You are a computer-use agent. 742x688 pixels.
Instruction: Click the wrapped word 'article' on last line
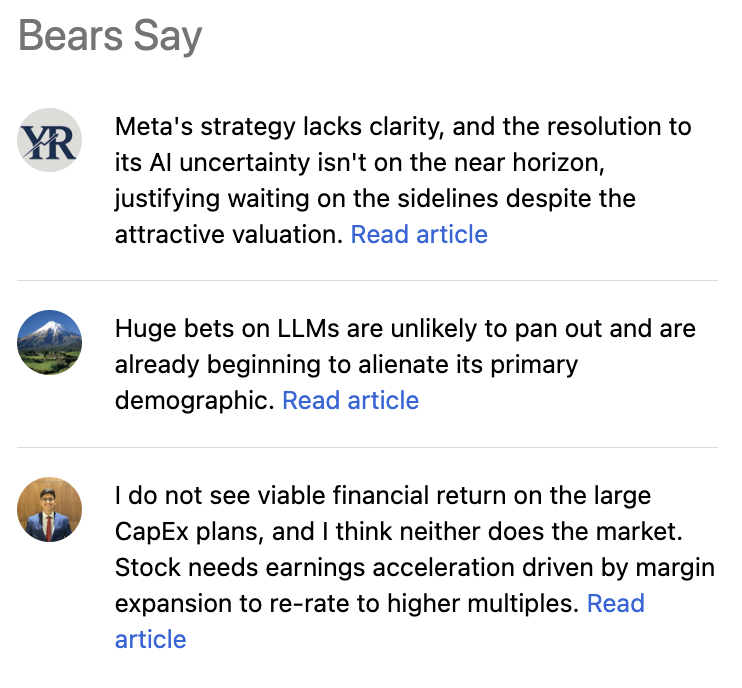pyautogui.click(x=150, y=639)
